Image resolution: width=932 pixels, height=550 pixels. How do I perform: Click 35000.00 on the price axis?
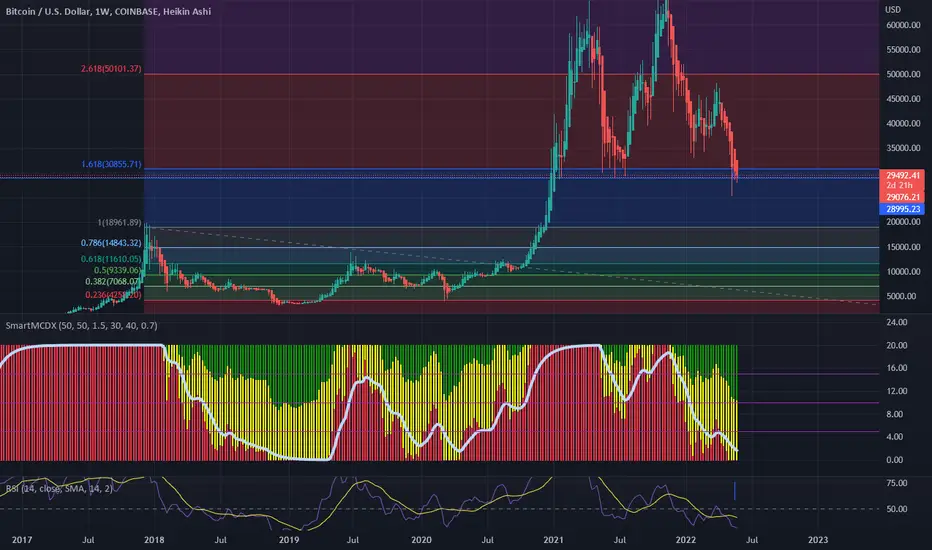click(x=903, y=149)
